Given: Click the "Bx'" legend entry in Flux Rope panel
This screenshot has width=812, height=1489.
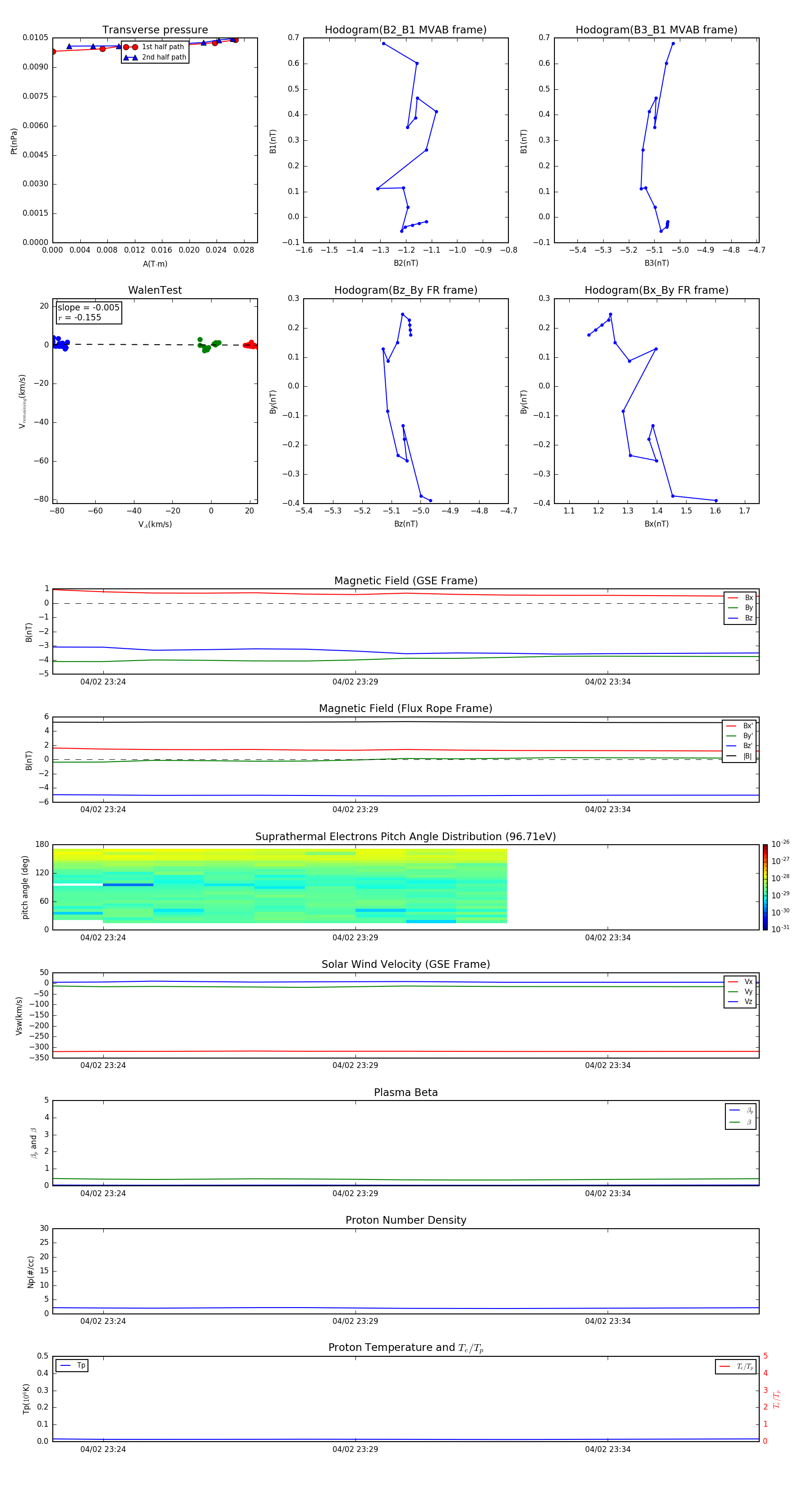Looking at the screenshot, I should point(740,726).
